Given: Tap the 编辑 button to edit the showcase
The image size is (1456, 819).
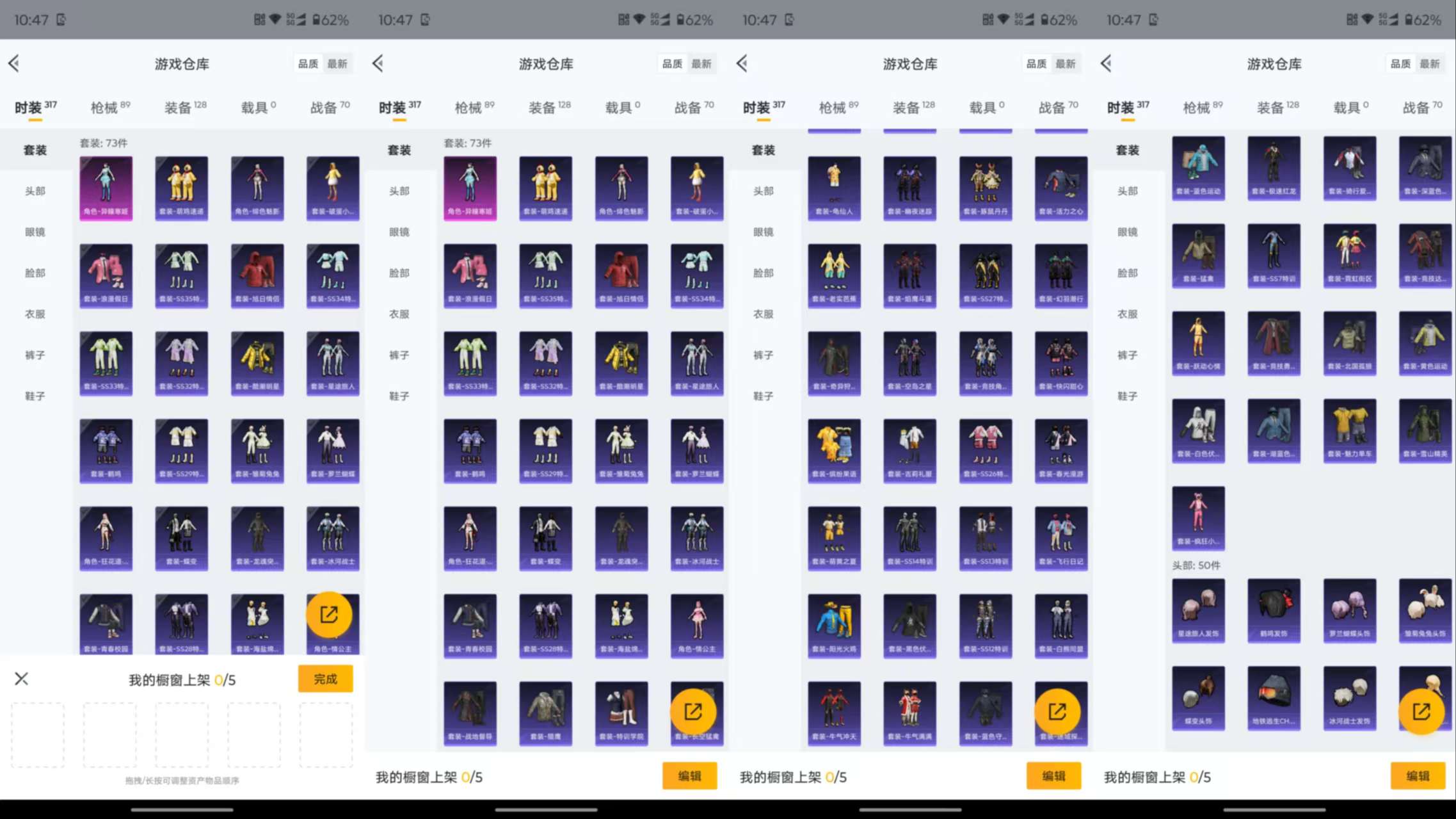Looking at the screenshot, I should pyautogui.click(x=689, y=775).
